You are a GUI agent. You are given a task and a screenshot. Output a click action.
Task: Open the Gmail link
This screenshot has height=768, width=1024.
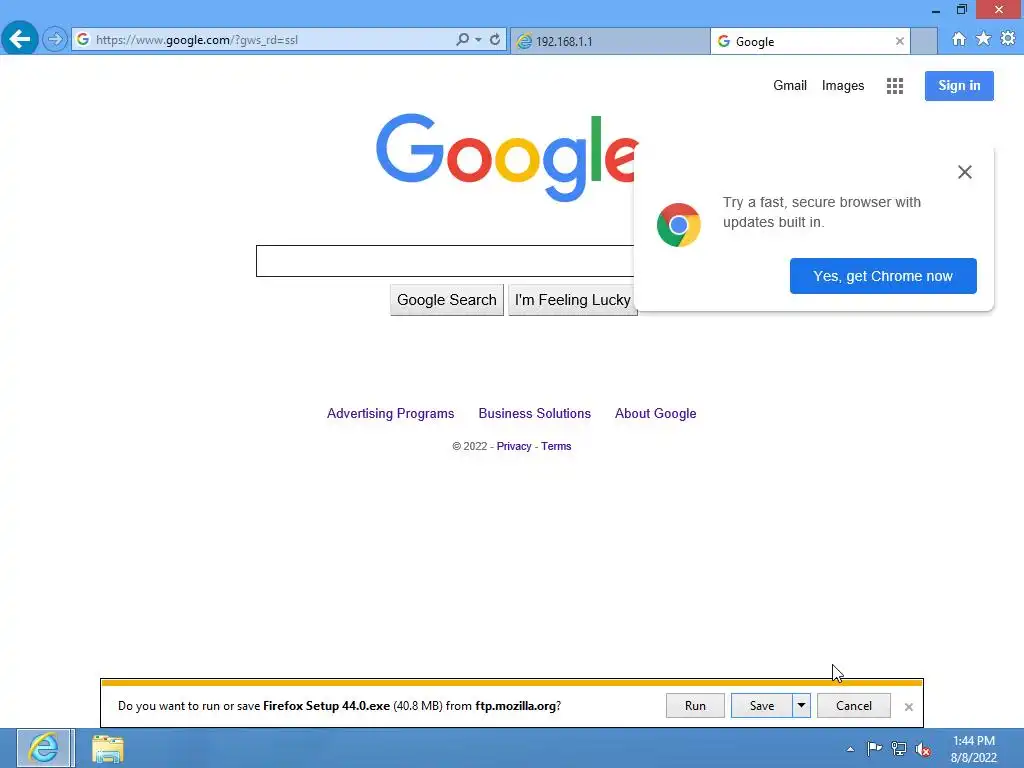pos(790,86)
